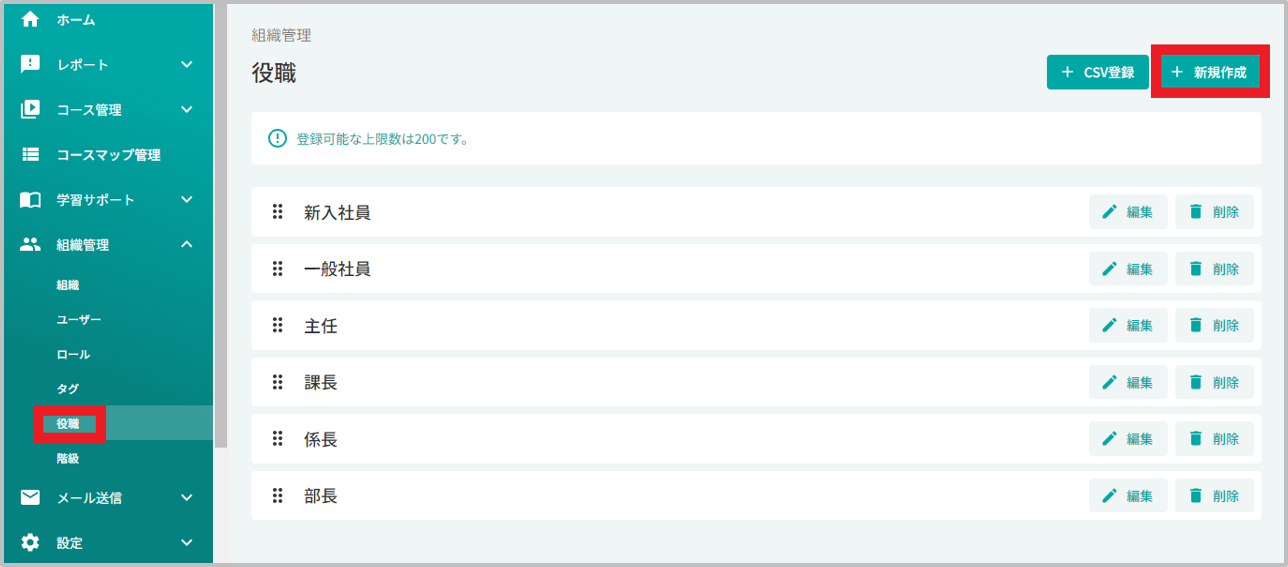Image resolution: width=1288 pixels, height=567 pixels.
Task: Expand the レポート menu chevron
Action: click(186, 64)
